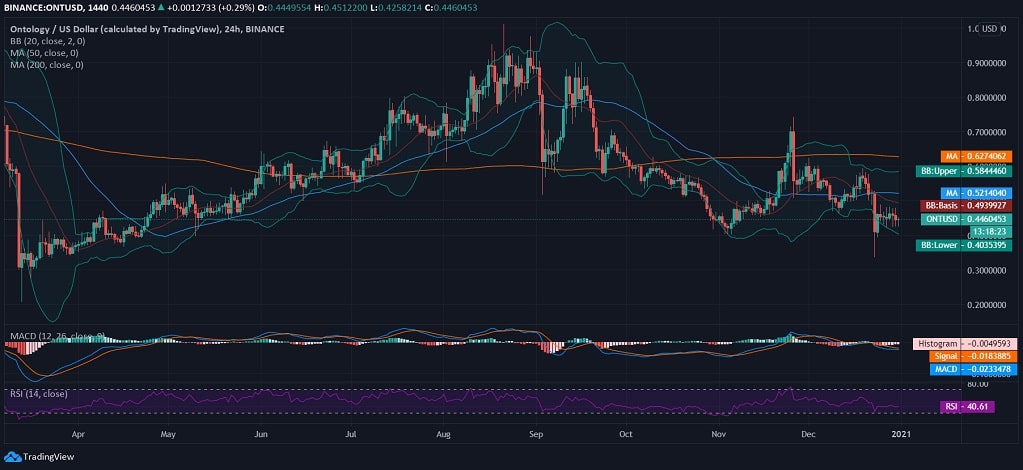Select the MA (50, close, 0) indicator legend

pos(42,53)
